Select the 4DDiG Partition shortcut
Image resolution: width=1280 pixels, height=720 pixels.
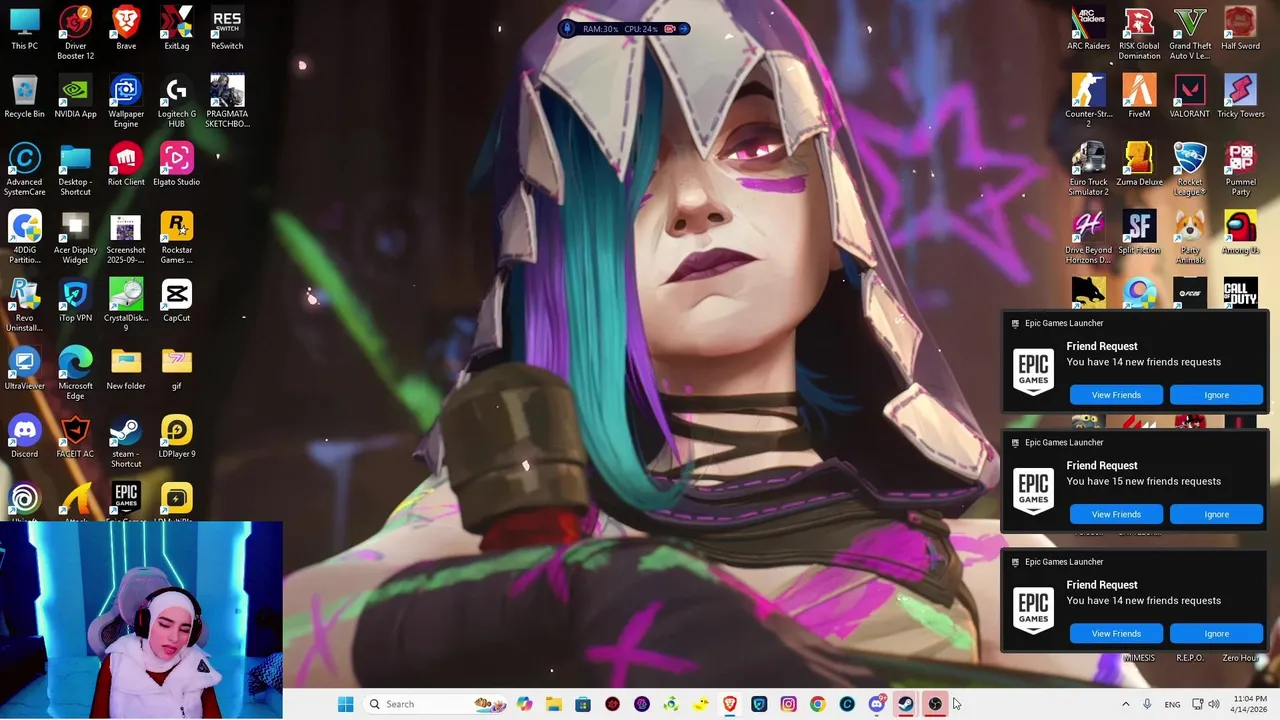click(x=24, y=237)
